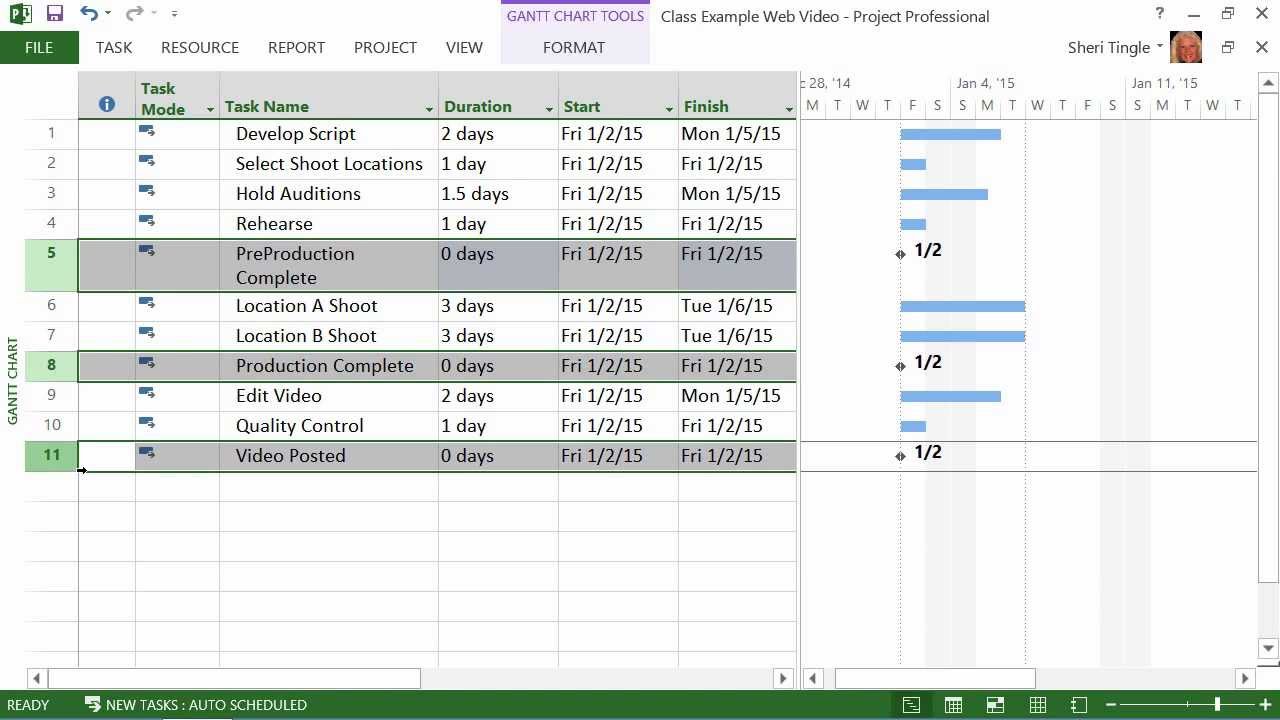Click the restore ribbon window icon
This screenshot has height=720, width=1280.
click(x=1228, y=47)
